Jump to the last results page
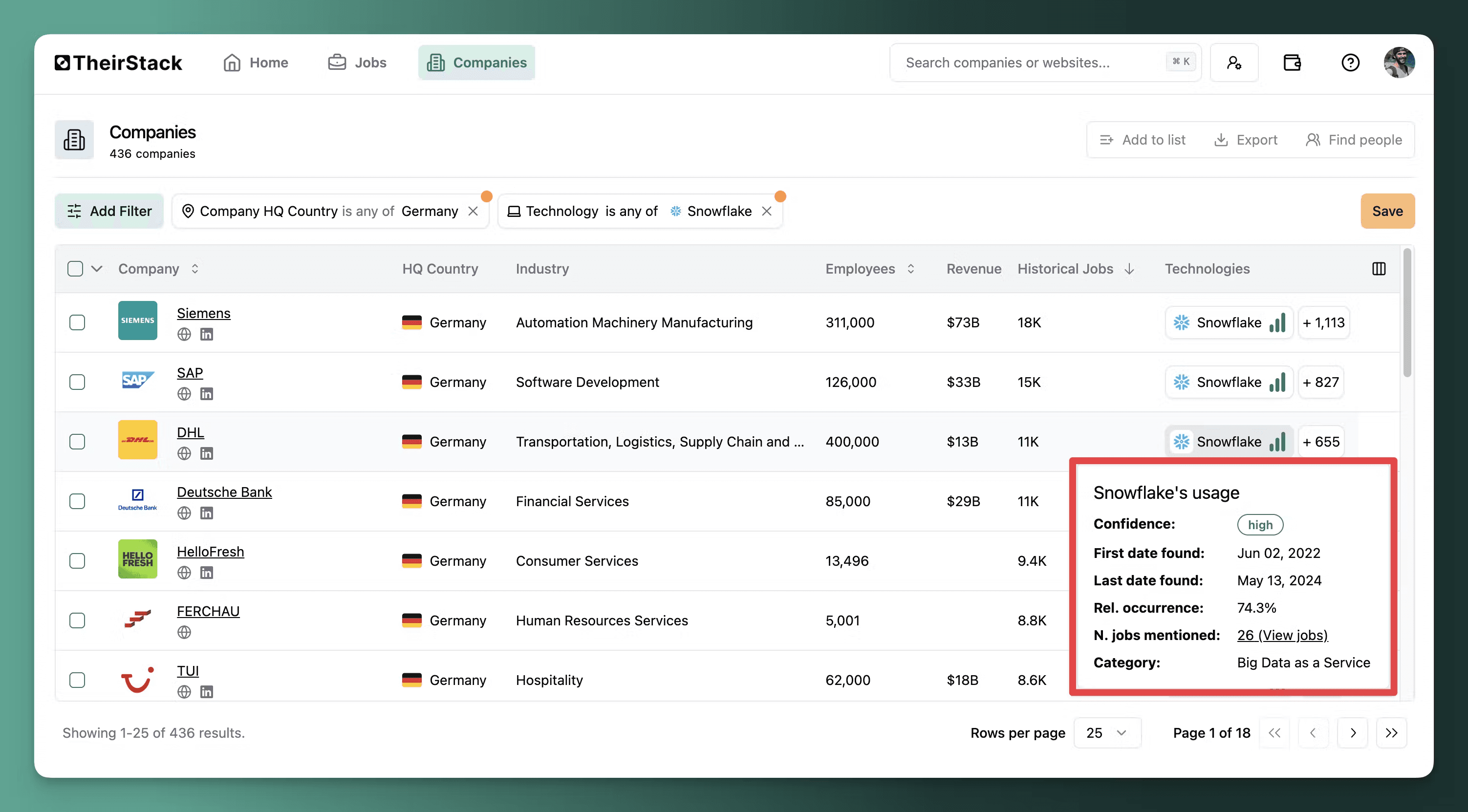This screenshot has height=812, width=1468. tap(1392, 733)
